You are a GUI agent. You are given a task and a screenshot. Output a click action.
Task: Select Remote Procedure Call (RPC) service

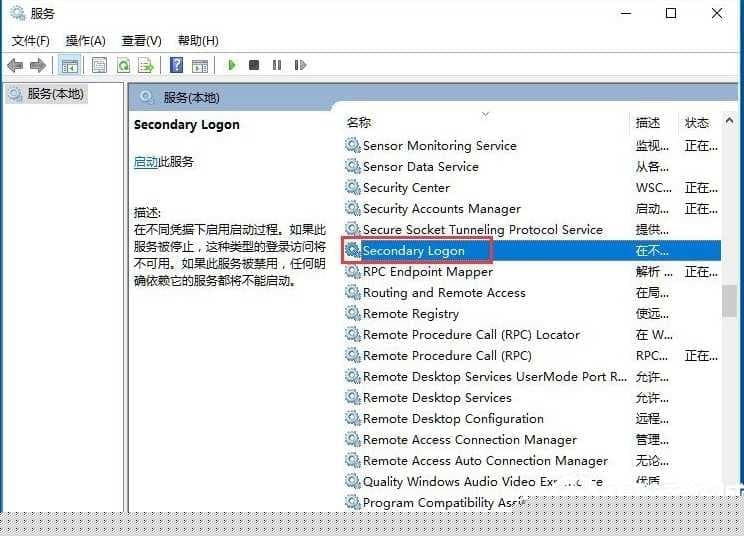point(447,356)
